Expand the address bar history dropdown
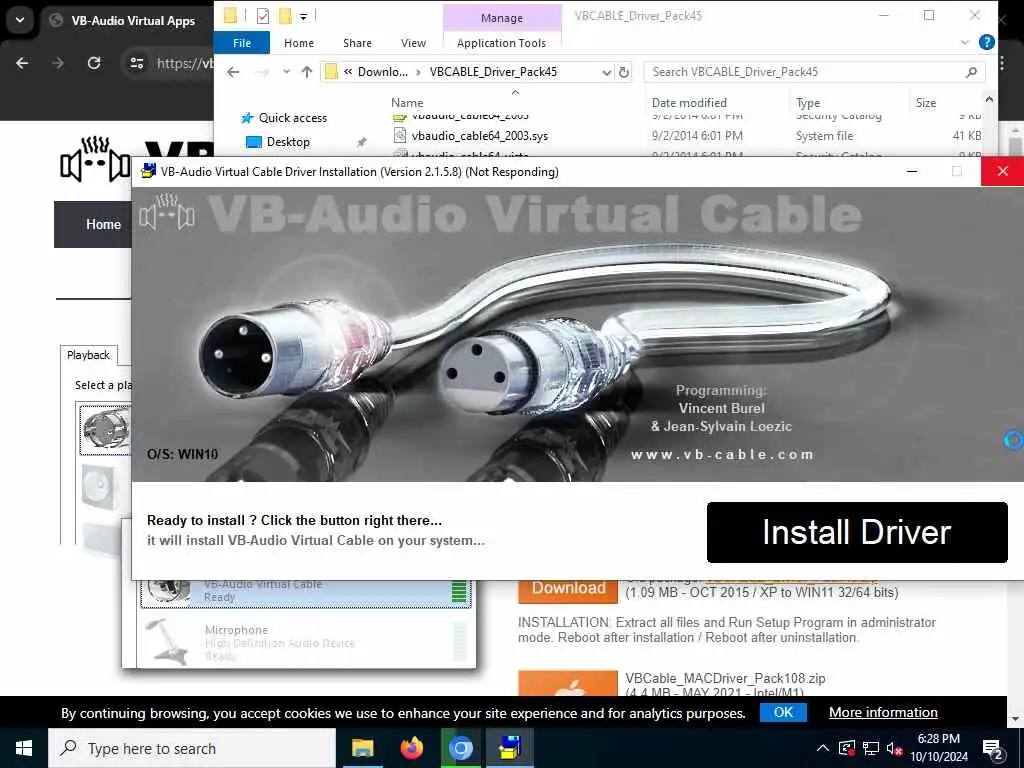1024x768 pixels. point(607,72)
